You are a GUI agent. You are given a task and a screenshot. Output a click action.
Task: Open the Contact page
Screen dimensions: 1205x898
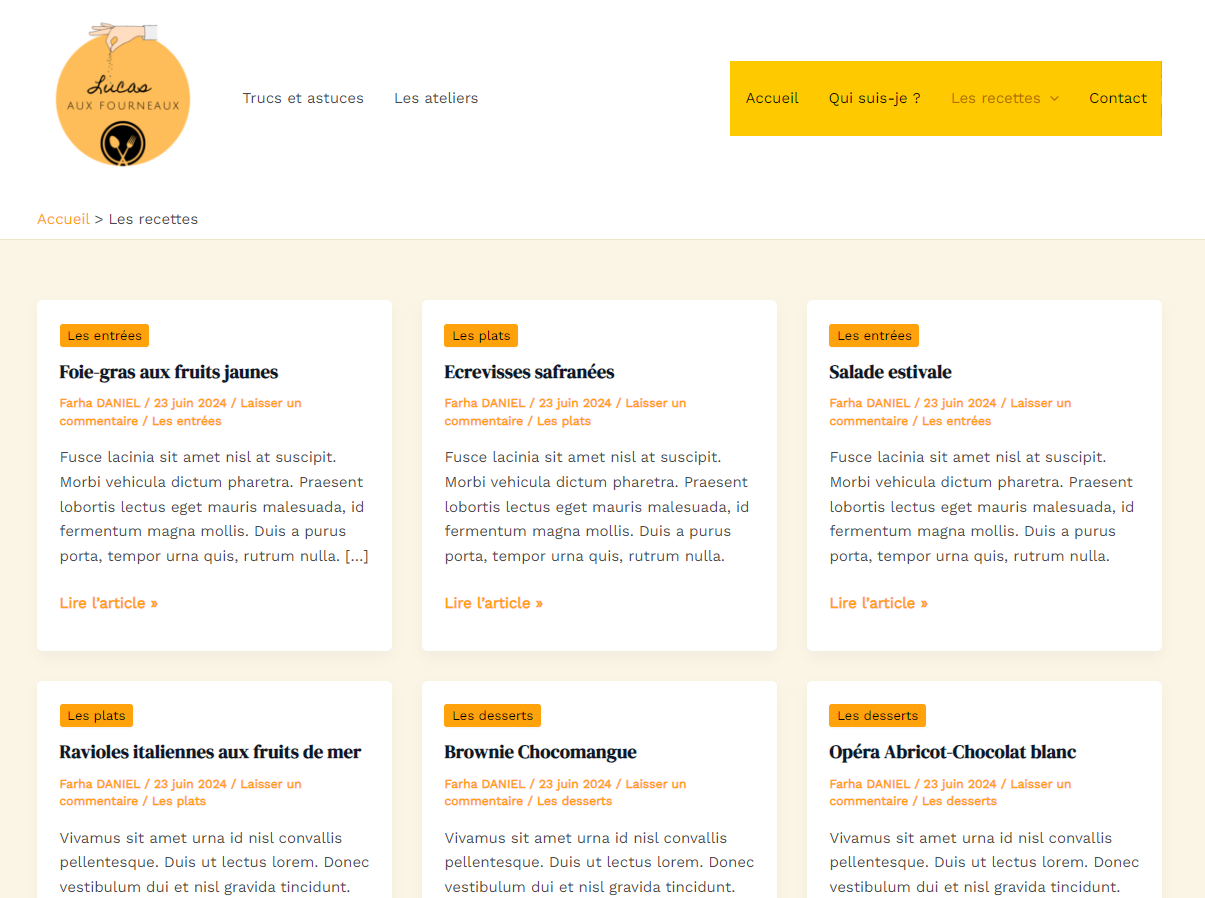[1118, 98]
